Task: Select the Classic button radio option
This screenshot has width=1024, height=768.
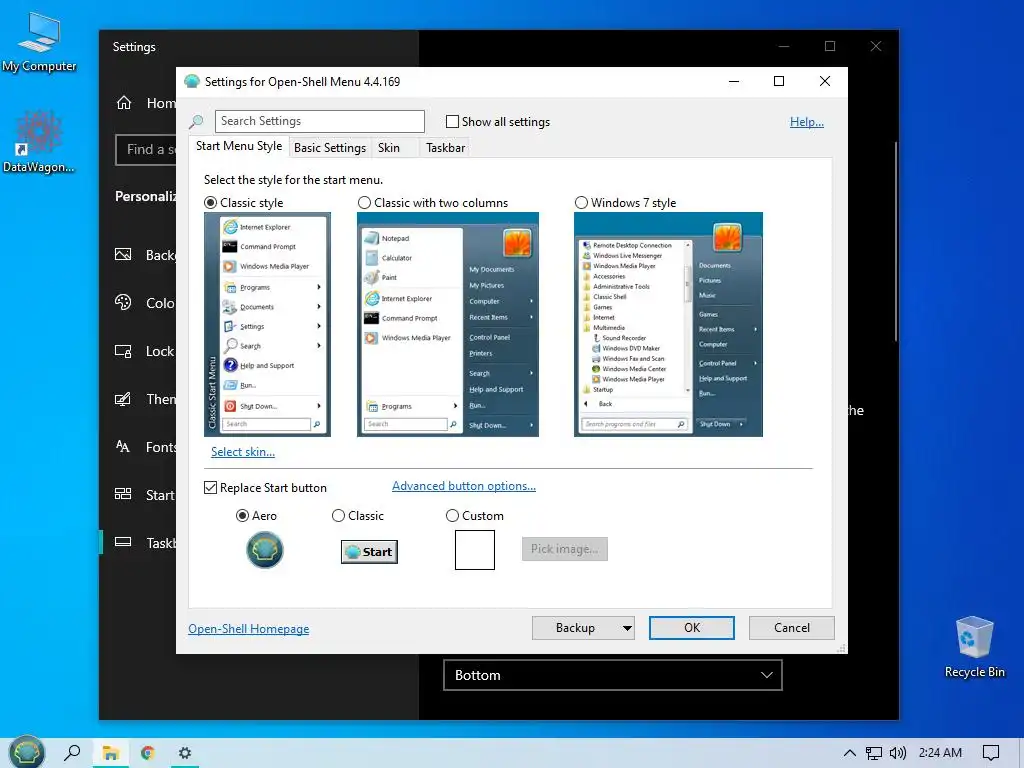Action: (x=338, y=516)
